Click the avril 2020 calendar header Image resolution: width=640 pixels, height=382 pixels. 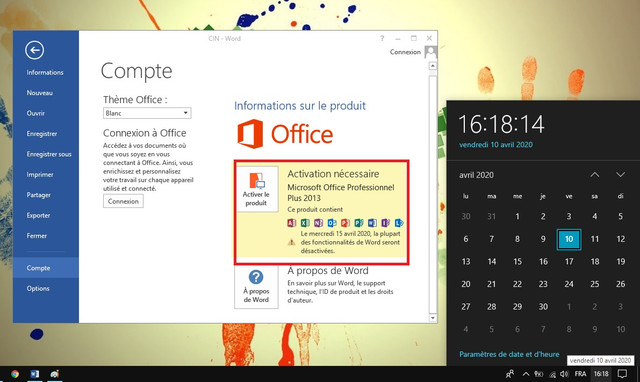point(476,175)
